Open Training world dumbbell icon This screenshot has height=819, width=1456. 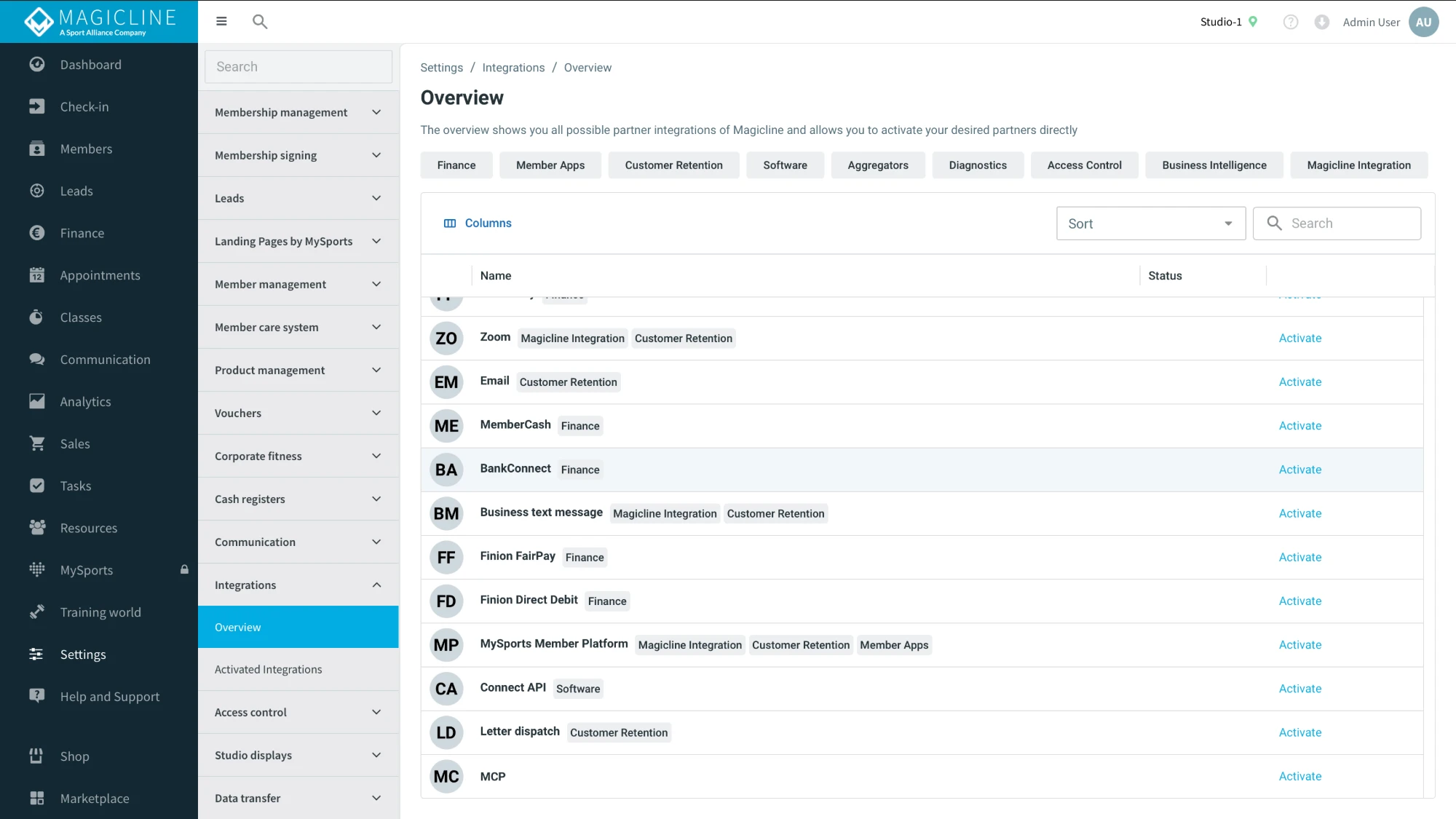37,612
